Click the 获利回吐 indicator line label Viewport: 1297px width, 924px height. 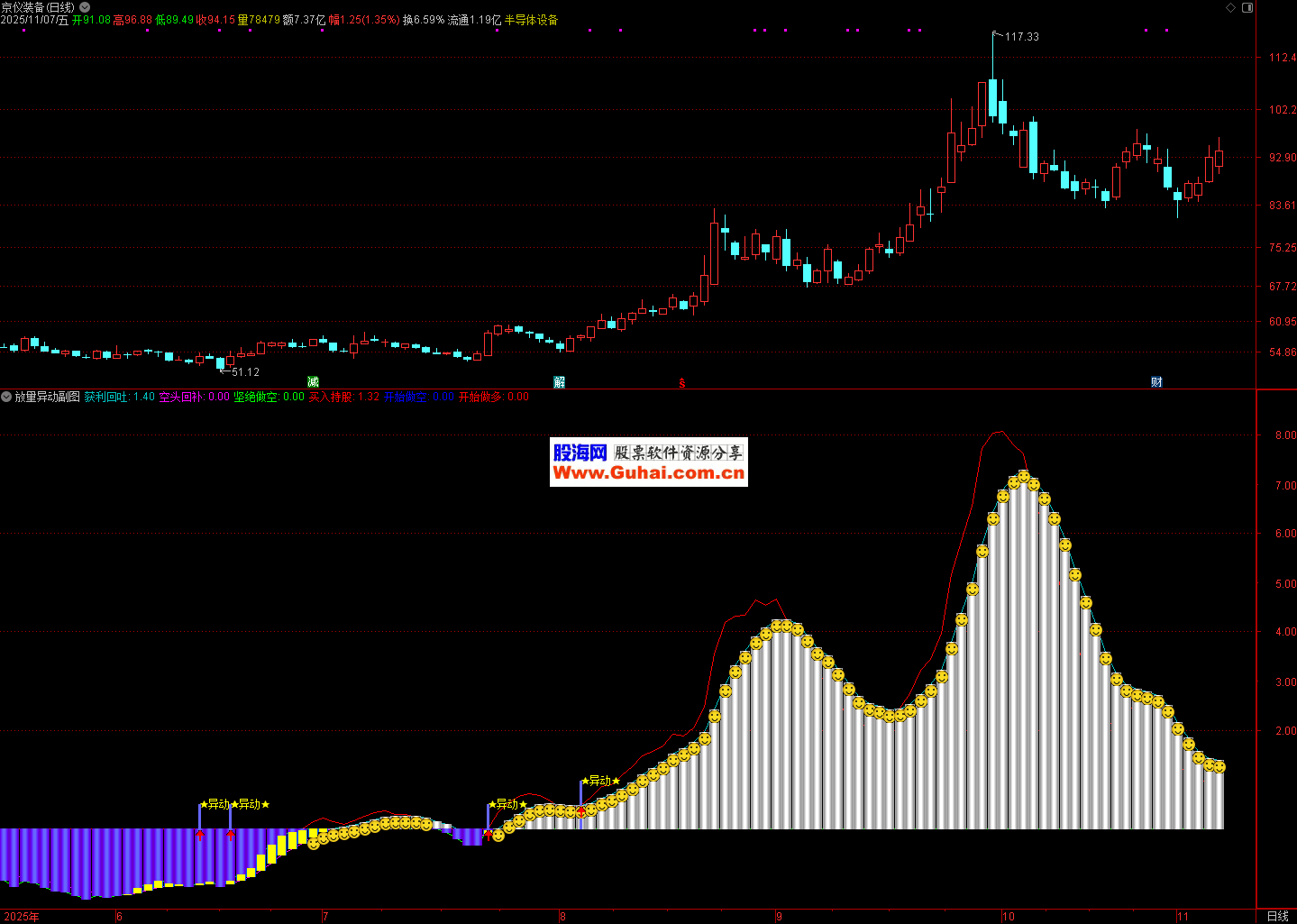[106, 397]
